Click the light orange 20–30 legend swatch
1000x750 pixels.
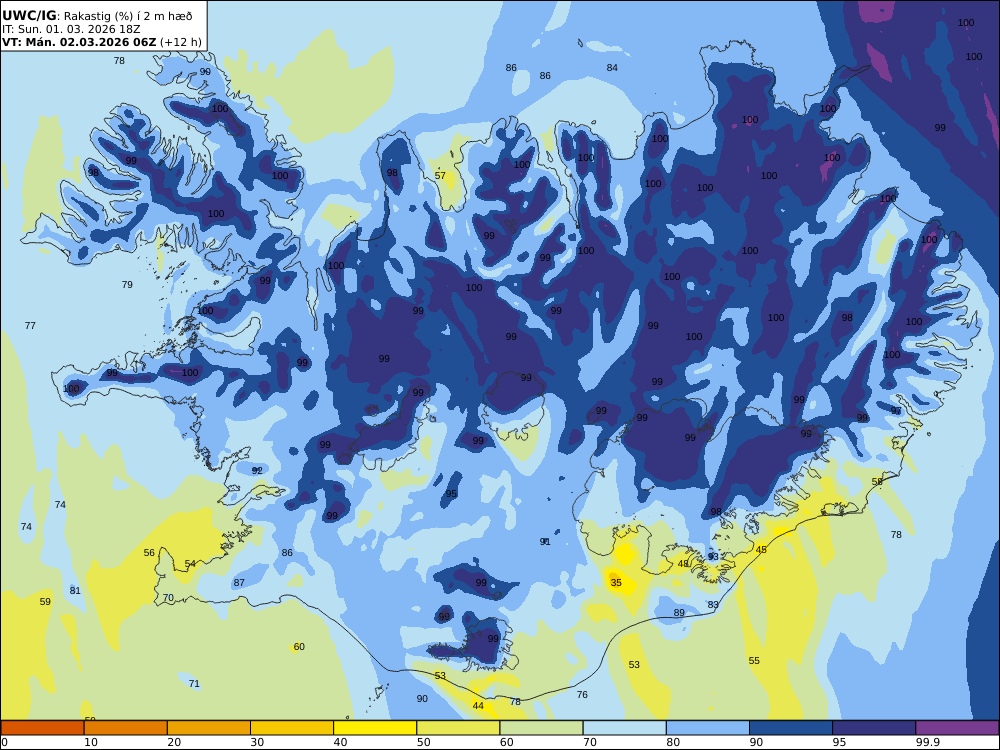pyautogui.click(x=209, y=728)
